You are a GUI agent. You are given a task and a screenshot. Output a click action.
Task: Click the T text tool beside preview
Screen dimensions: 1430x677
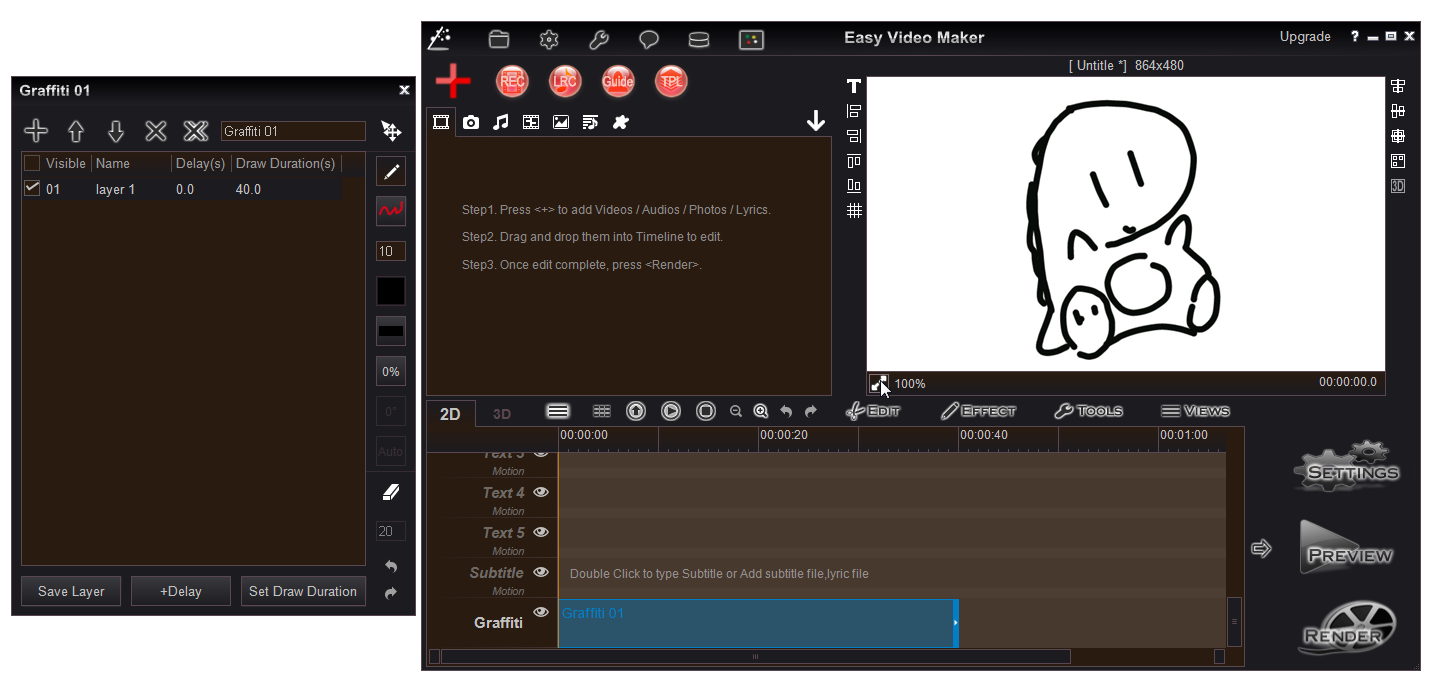(854, 86)
